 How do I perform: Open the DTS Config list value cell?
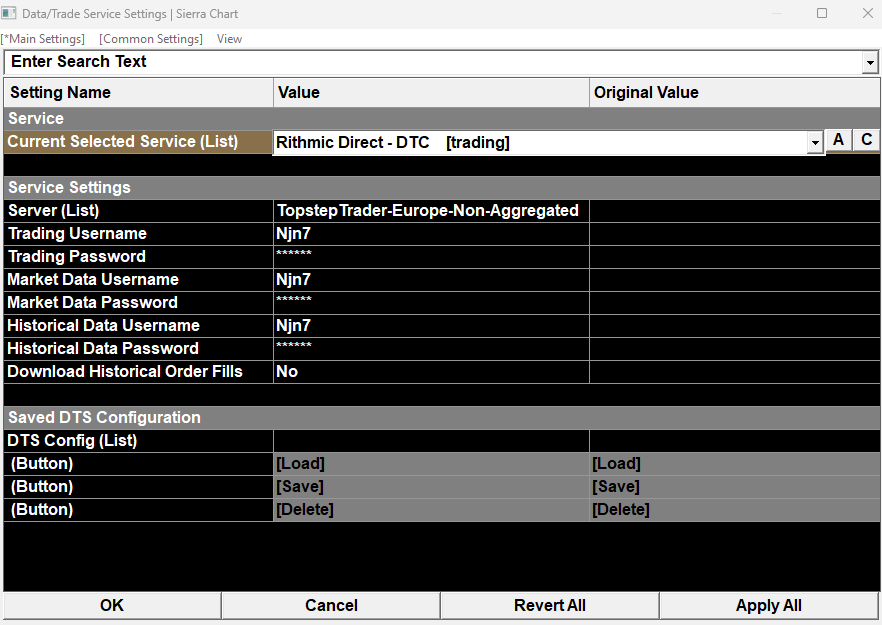pyautogui.click(x=431, y=441)
